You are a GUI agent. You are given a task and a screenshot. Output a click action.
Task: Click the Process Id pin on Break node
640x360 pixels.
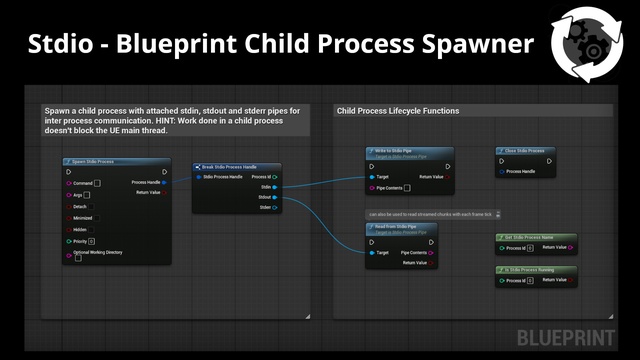tap(275, 177)
